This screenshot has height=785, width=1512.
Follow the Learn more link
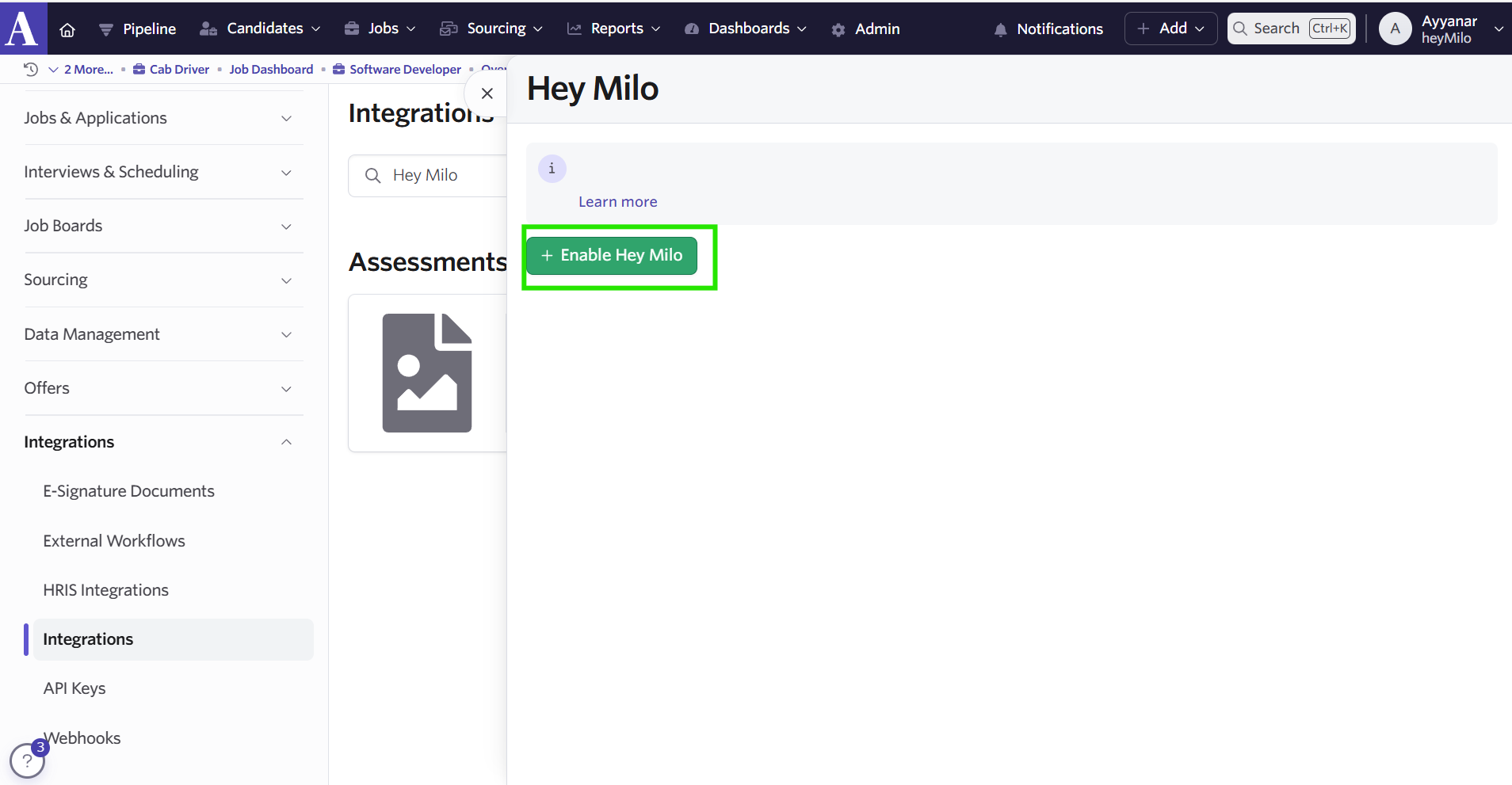pos(617,202)
